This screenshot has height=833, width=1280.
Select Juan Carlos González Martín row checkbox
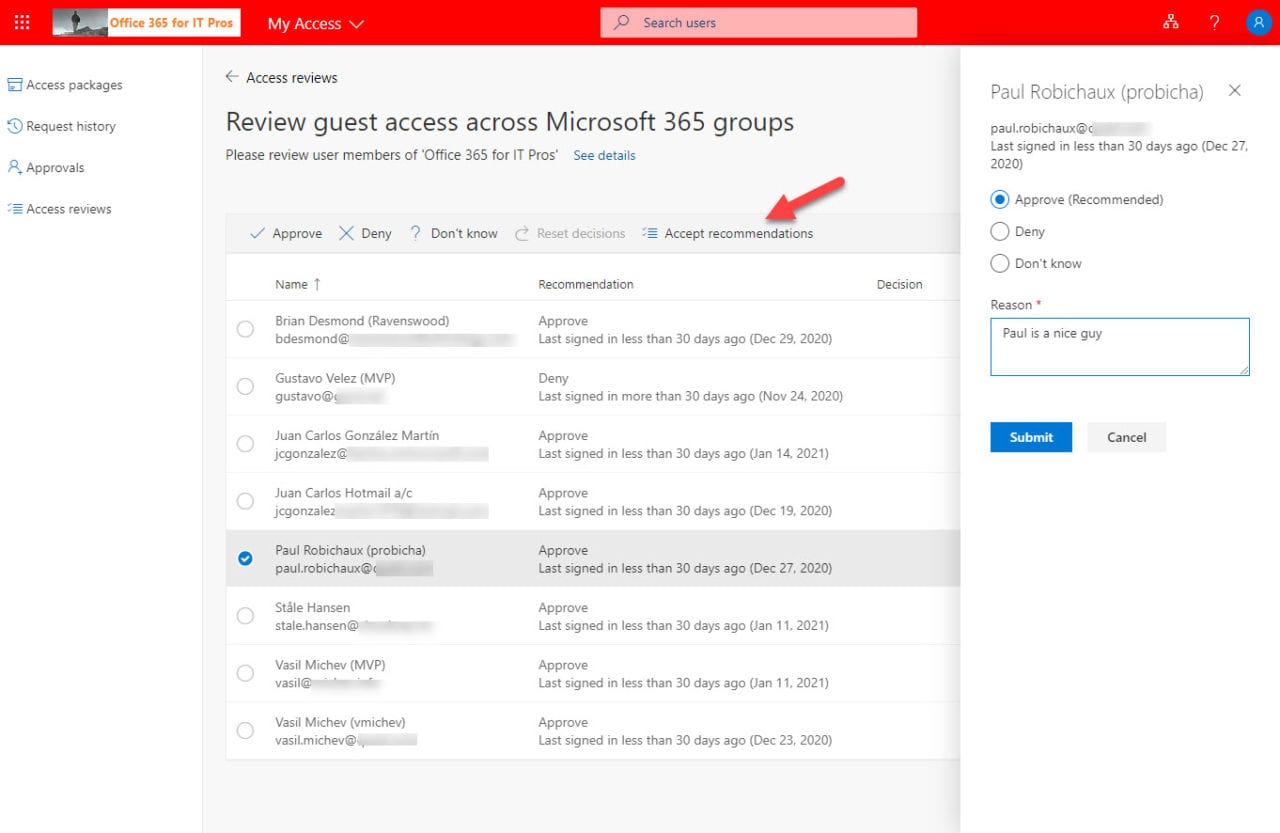(245, 443)
